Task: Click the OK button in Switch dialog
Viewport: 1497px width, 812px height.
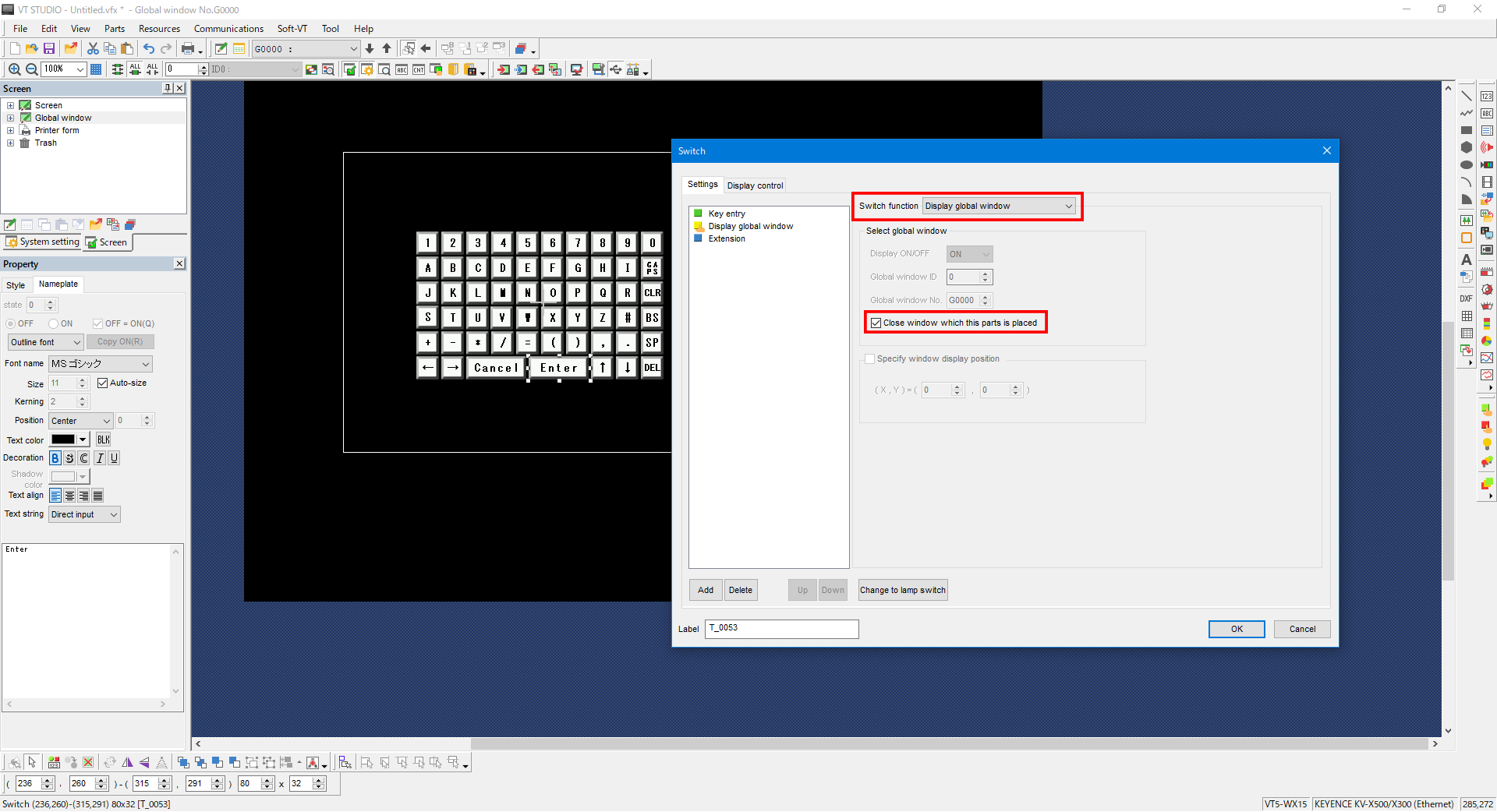Action: point(1236,629)
